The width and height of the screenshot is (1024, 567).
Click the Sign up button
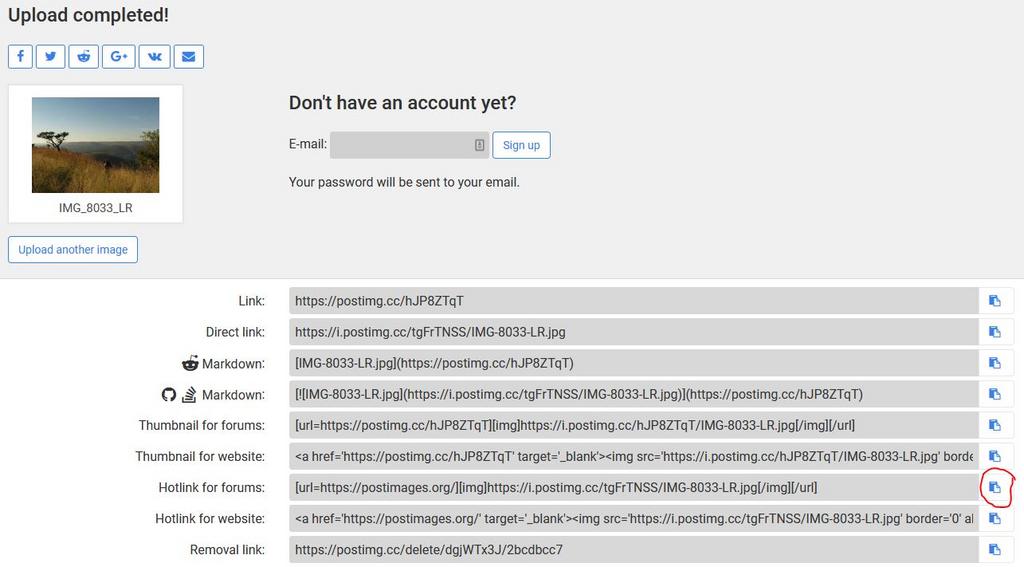pyautogui.click(x=521, y=145)
